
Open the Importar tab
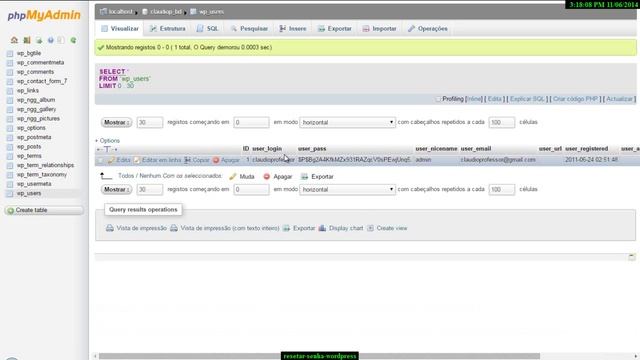click(x=380, y=29)
